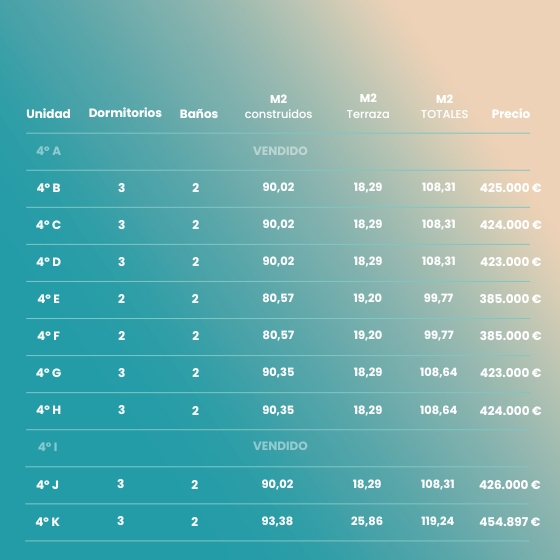Select the 4º C unit label
Viewport: 560px width, 560px height.
pyautogui.click(x=49, y=225)
